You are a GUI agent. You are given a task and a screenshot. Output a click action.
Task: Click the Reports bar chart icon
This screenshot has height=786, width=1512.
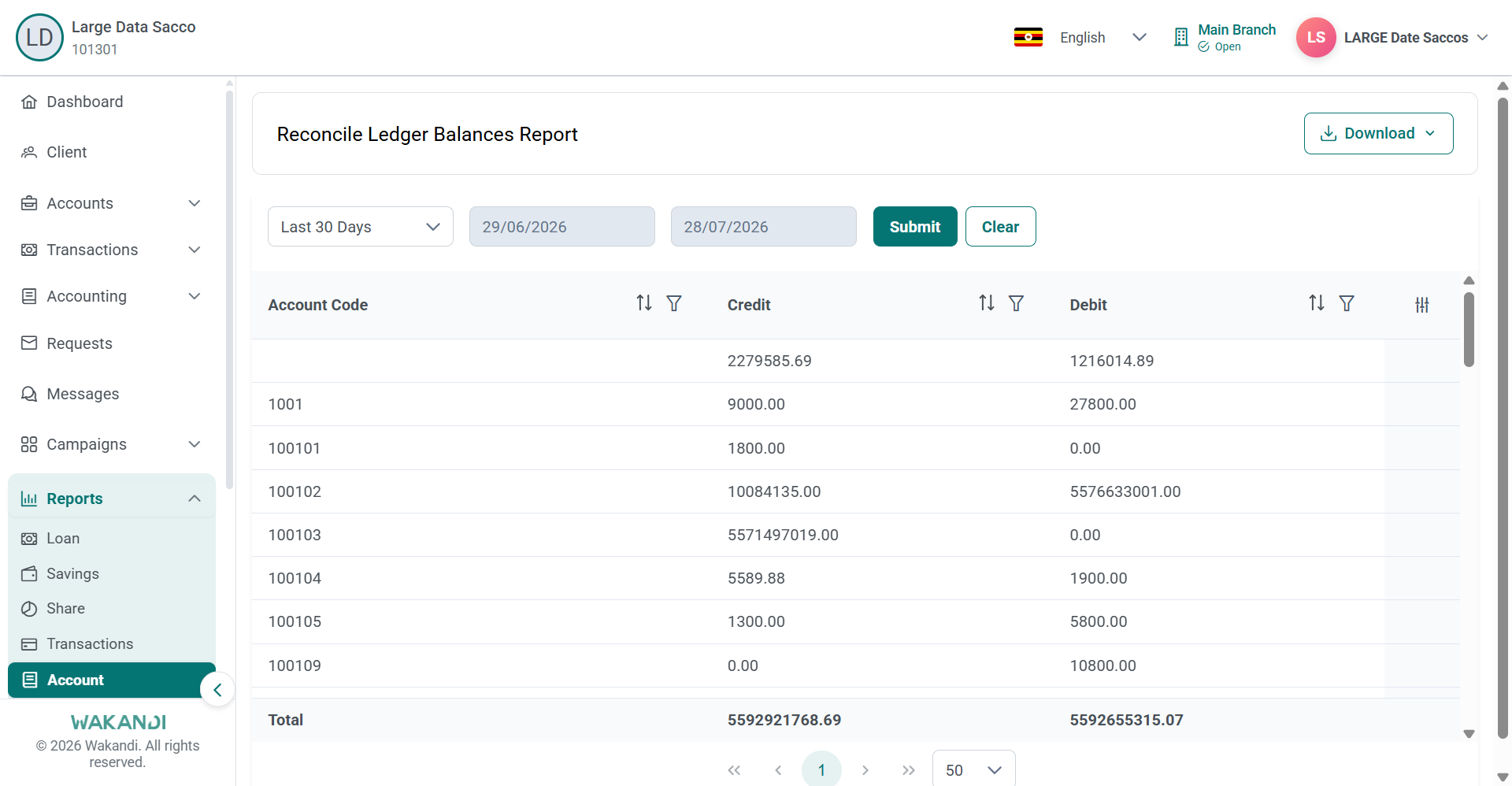(x=29, y=499)
